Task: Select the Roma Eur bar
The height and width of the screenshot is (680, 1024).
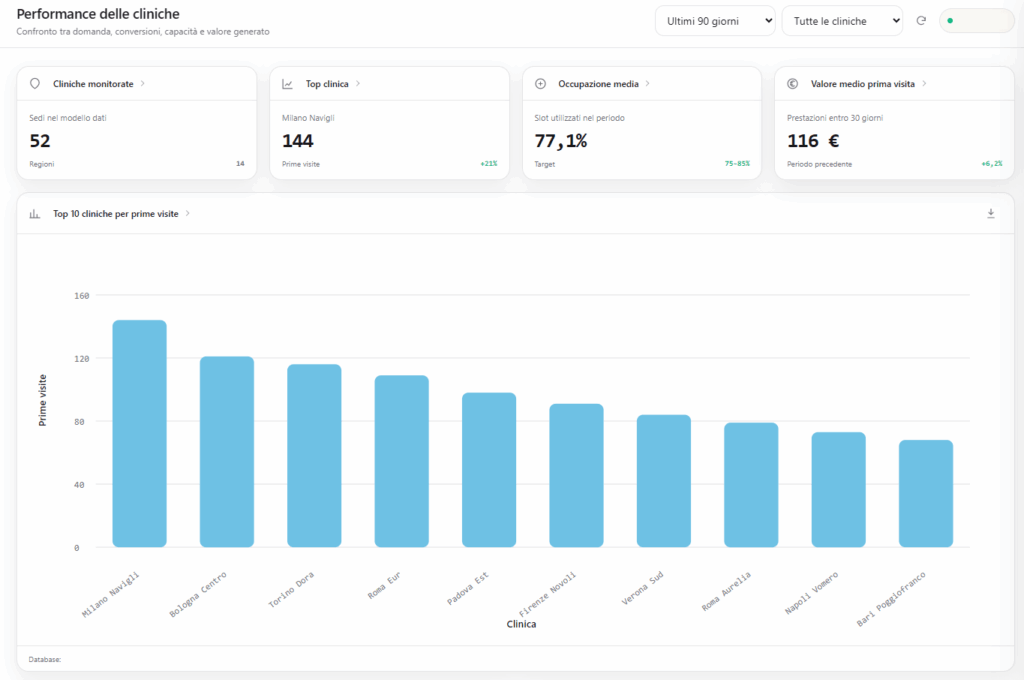Action: [402, 461]
